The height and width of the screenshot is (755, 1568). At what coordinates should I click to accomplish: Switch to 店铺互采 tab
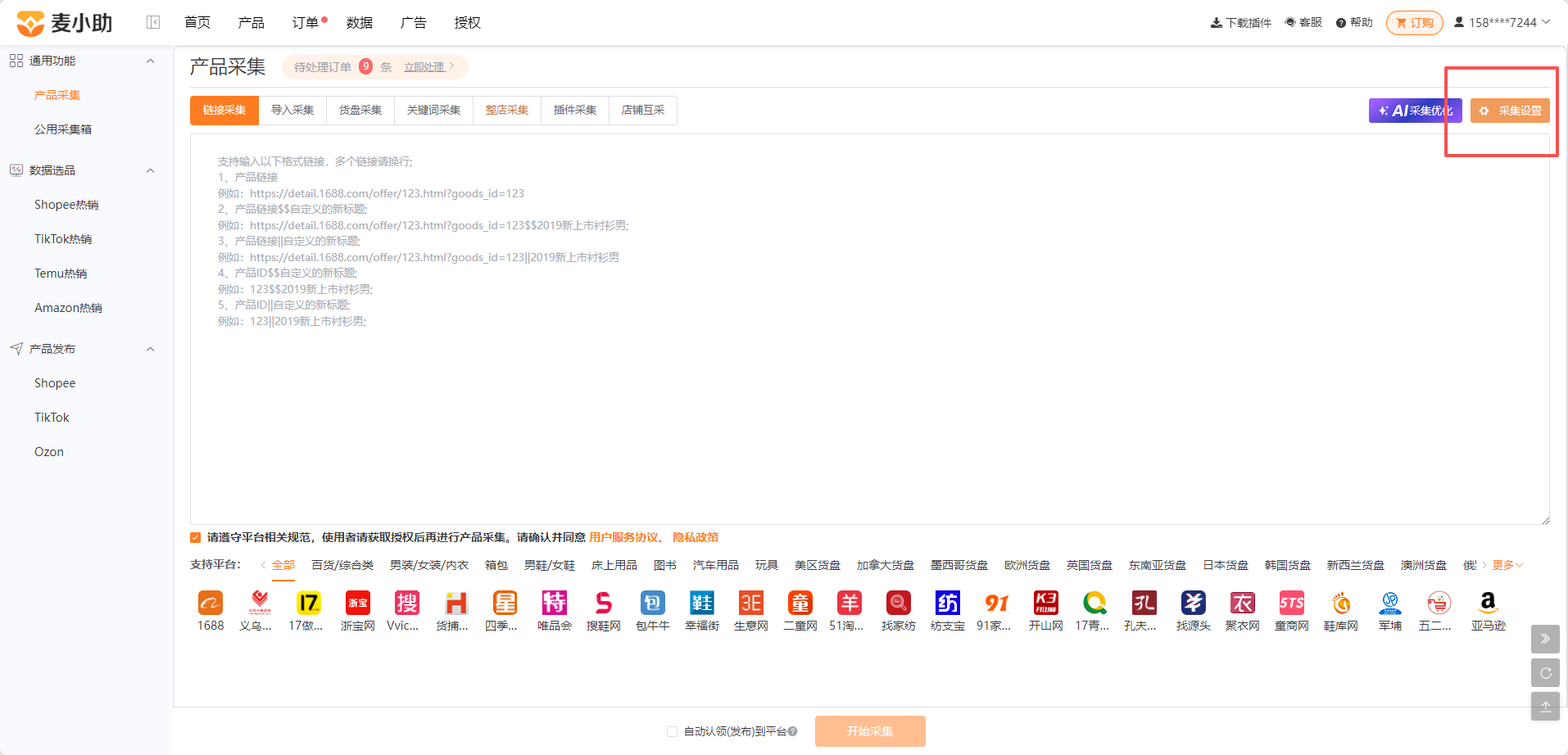click(x=643, y=110)
